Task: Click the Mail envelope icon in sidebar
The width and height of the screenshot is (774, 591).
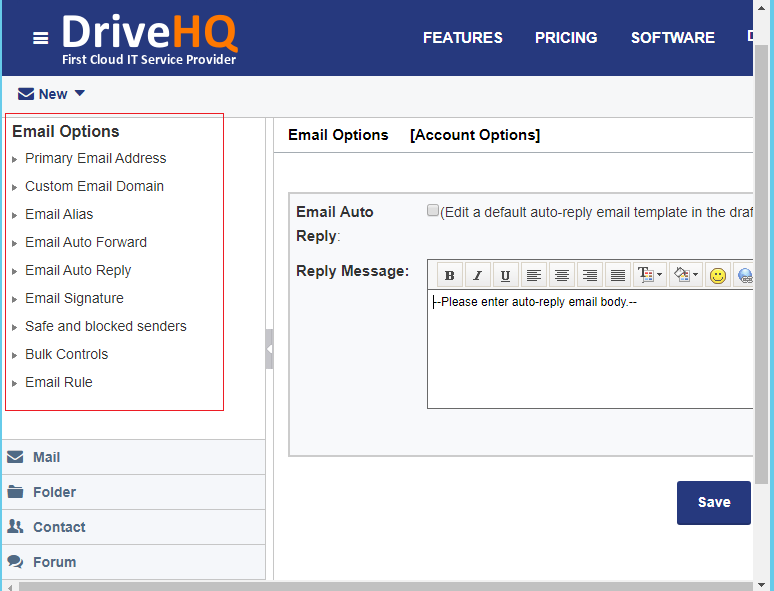Action: pyautogui.click(x=15, y=457)
